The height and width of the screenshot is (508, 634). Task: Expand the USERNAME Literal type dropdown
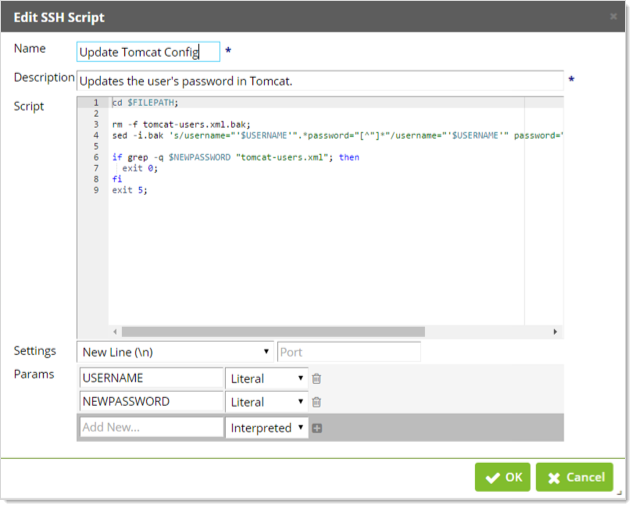click(x=267, y=378)
